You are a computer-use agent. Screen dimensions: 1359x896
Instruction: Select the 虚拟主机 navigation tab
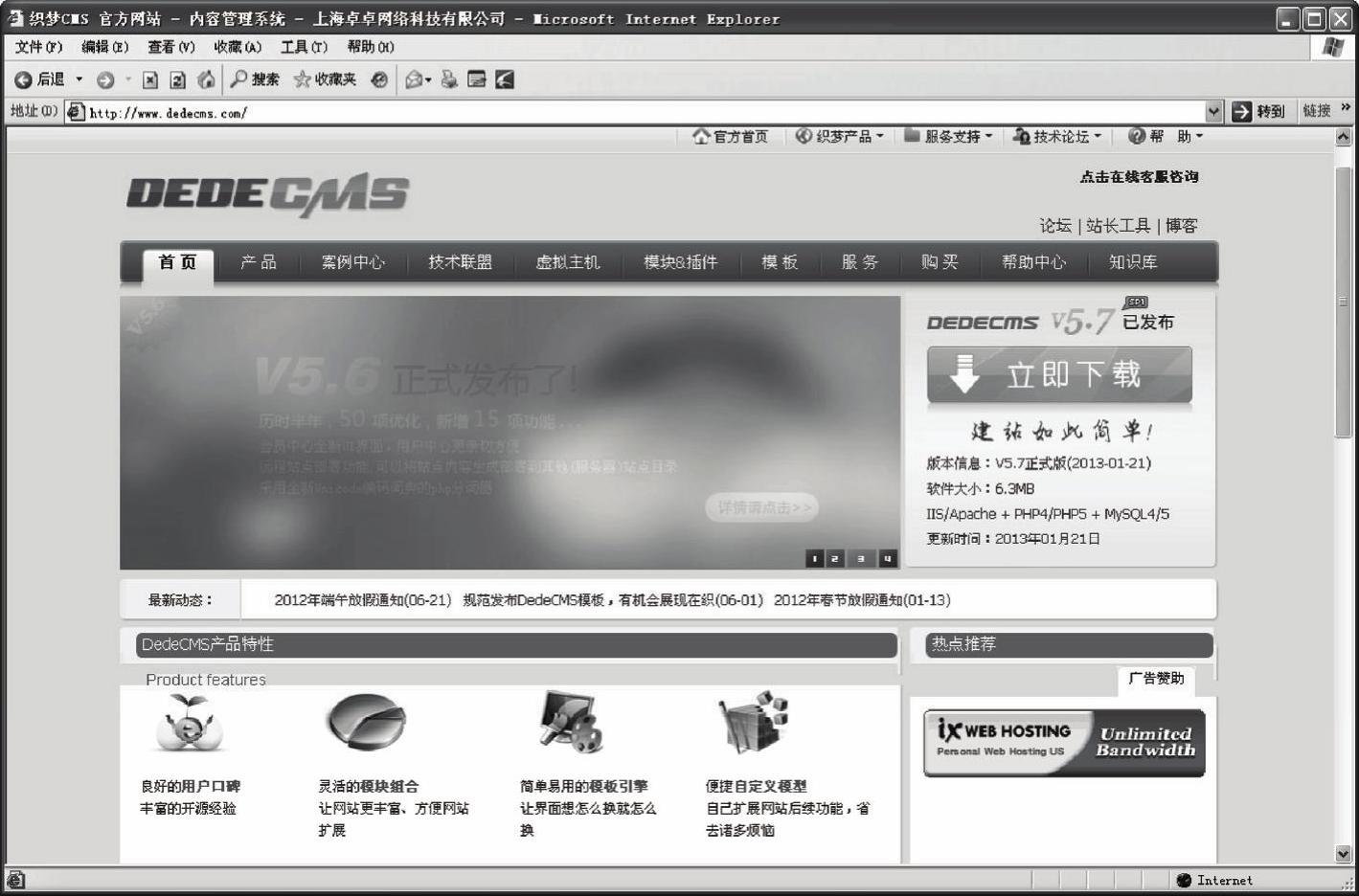(x=567, y=261)
